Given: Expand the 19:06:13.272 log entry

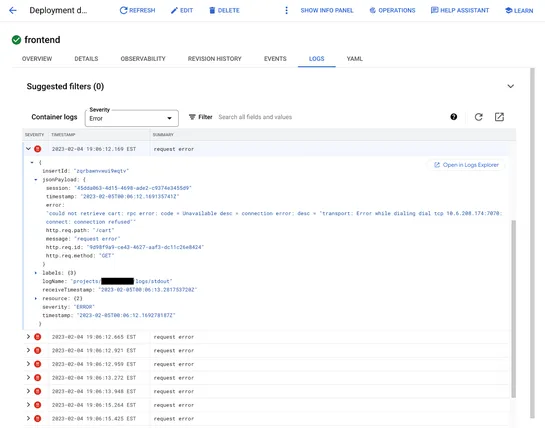Looking at the screenshot, I should coord(28,377).
